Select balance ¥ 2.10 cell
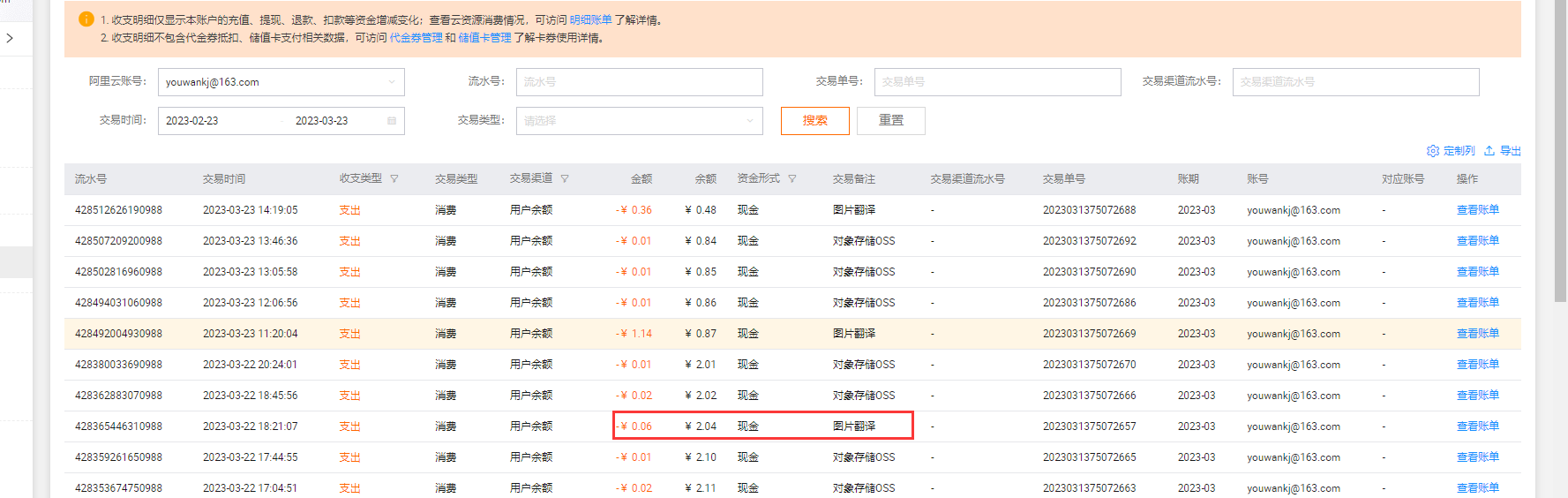This screenshot has height=498, width=1568. click(x=701, y=457)
